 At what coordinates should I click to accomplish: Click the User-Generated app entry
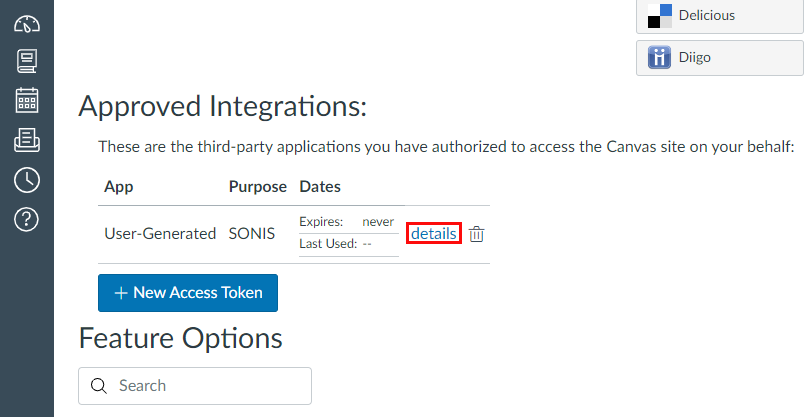(x=160, y=234)
